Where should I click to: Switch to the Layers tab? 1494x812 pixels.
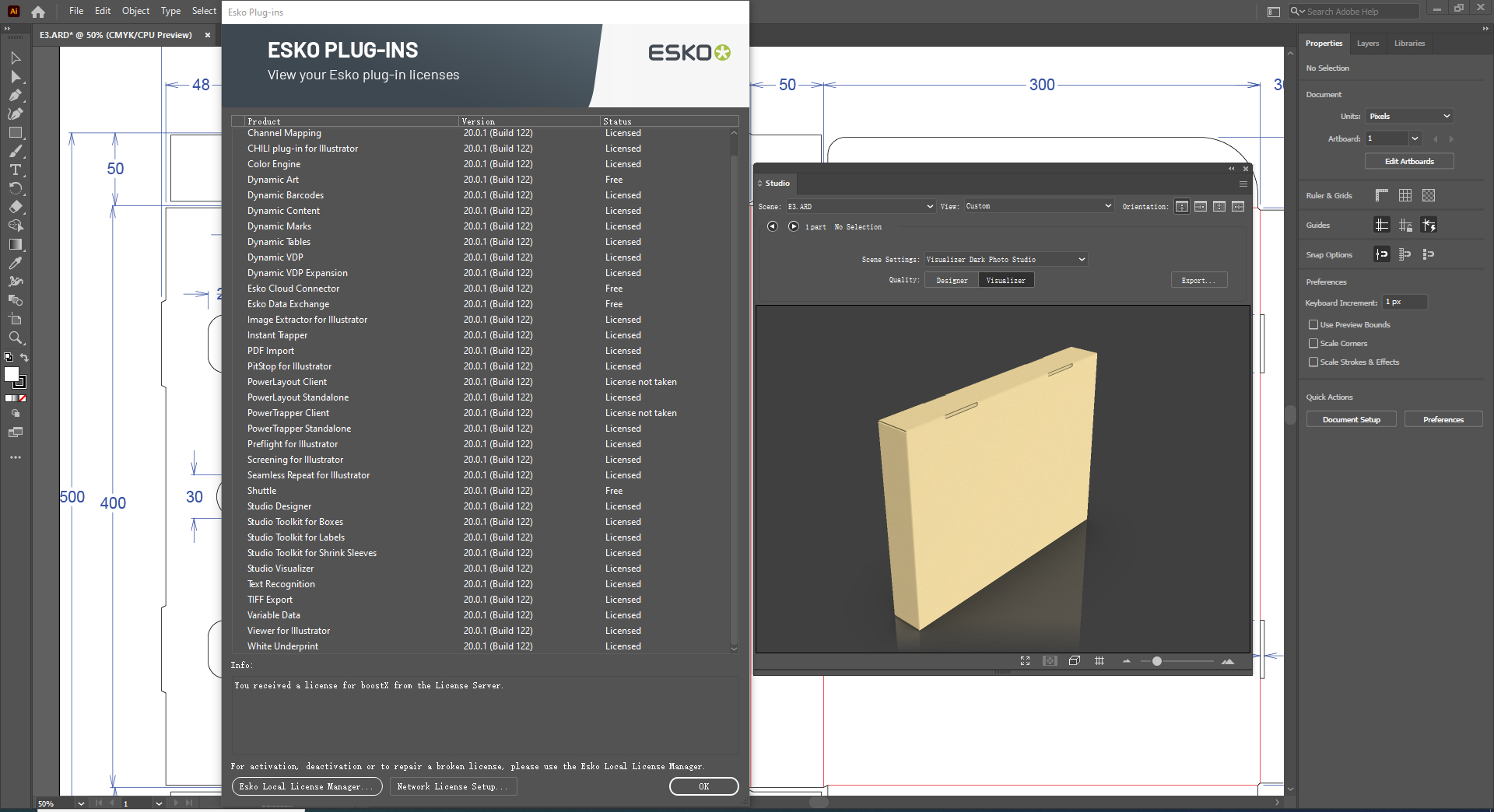[x=1367, y=44]
